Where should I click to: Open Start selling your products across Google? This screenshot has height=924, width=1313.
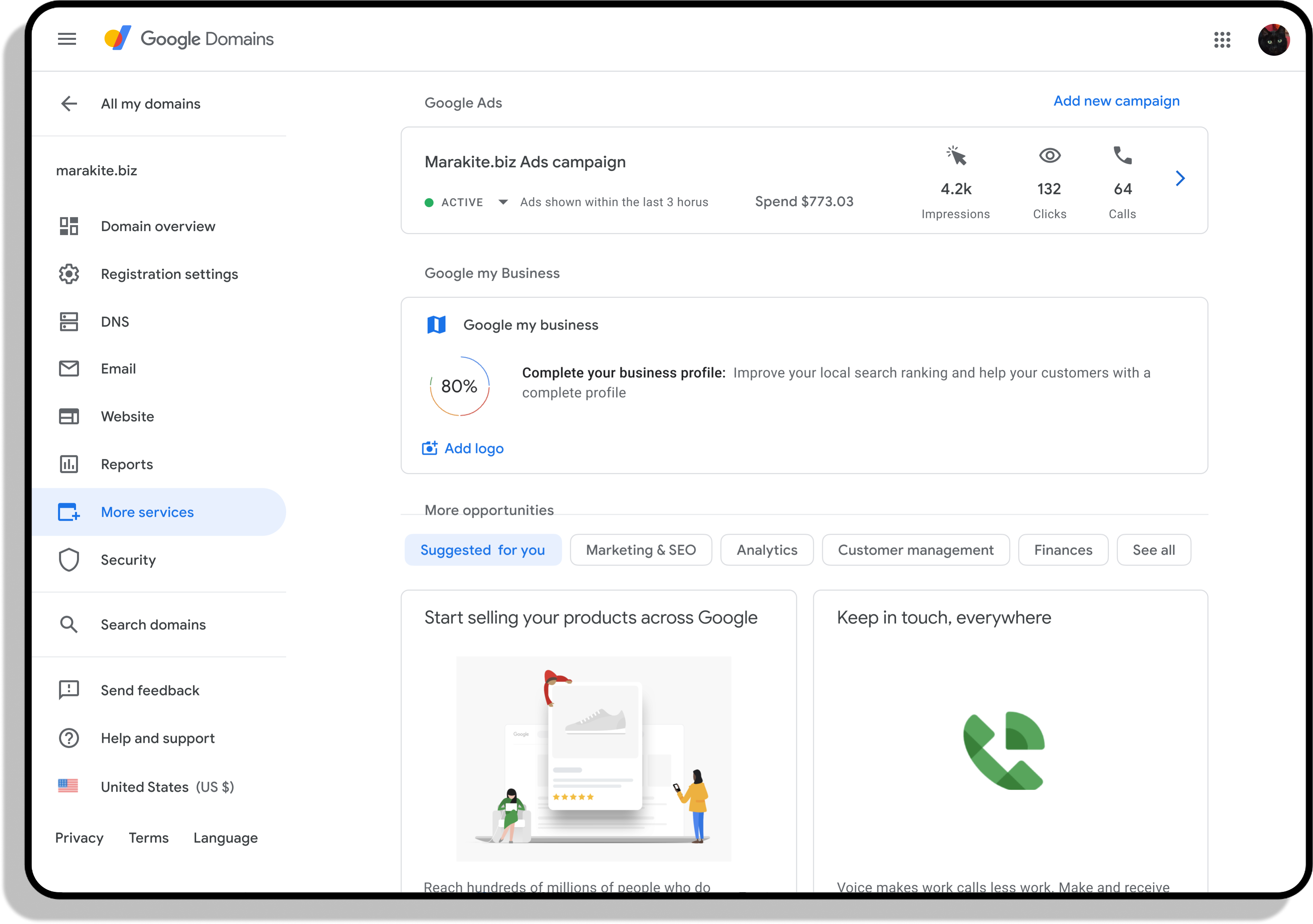pyautogui.click(x=591, y=618)
